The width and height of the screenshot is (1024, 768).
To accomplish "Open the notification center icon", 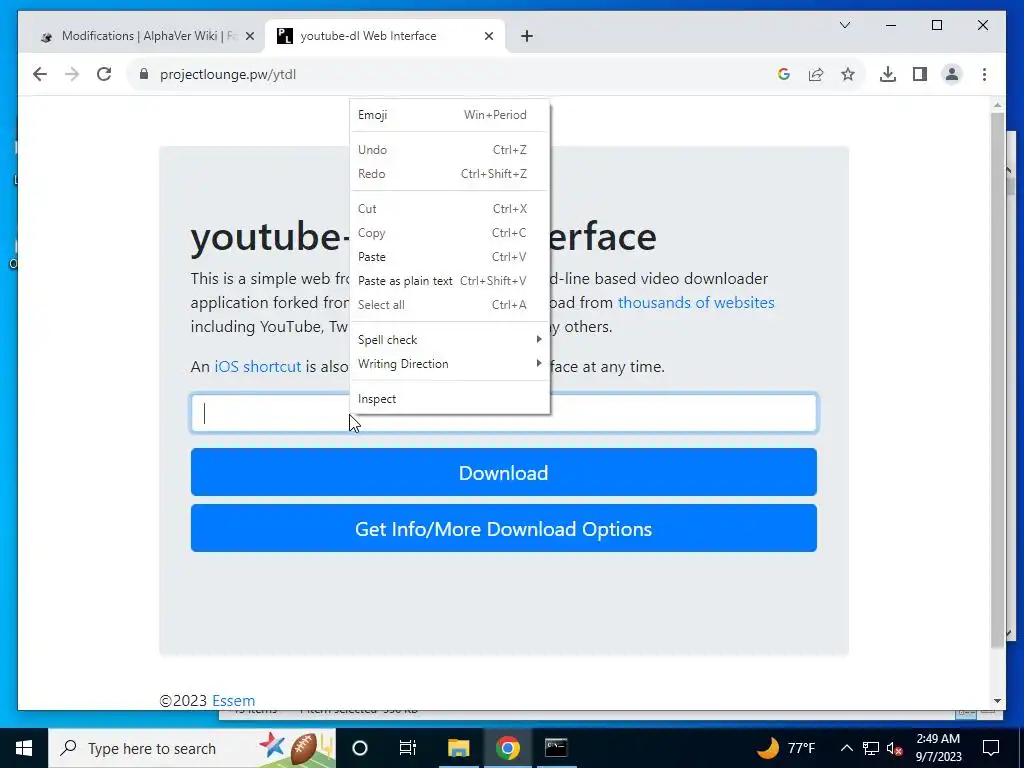I will (991, 748).
